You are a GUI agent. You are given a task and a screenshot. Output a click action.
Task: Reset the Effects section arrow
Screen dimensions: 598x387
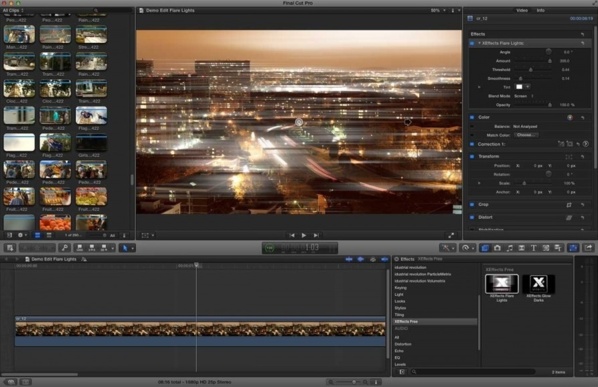pyautogui.click(x=582, y=34)
